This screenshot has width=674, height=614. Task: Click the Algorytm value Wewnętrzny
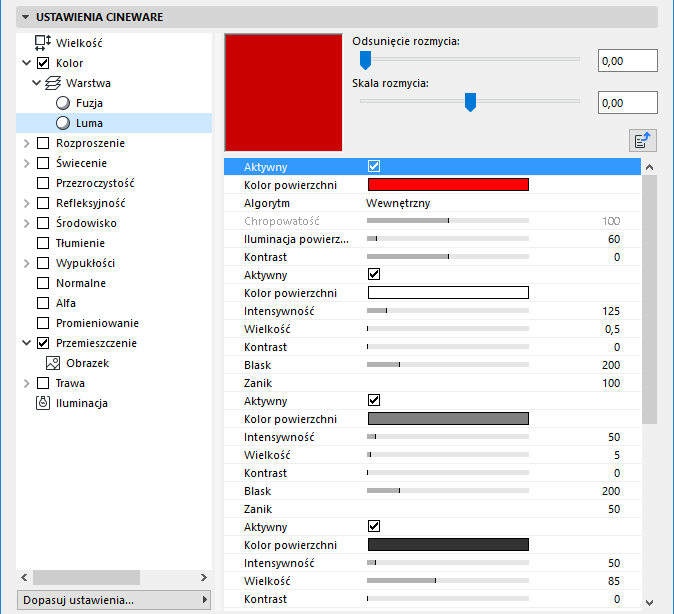[398, 203]
